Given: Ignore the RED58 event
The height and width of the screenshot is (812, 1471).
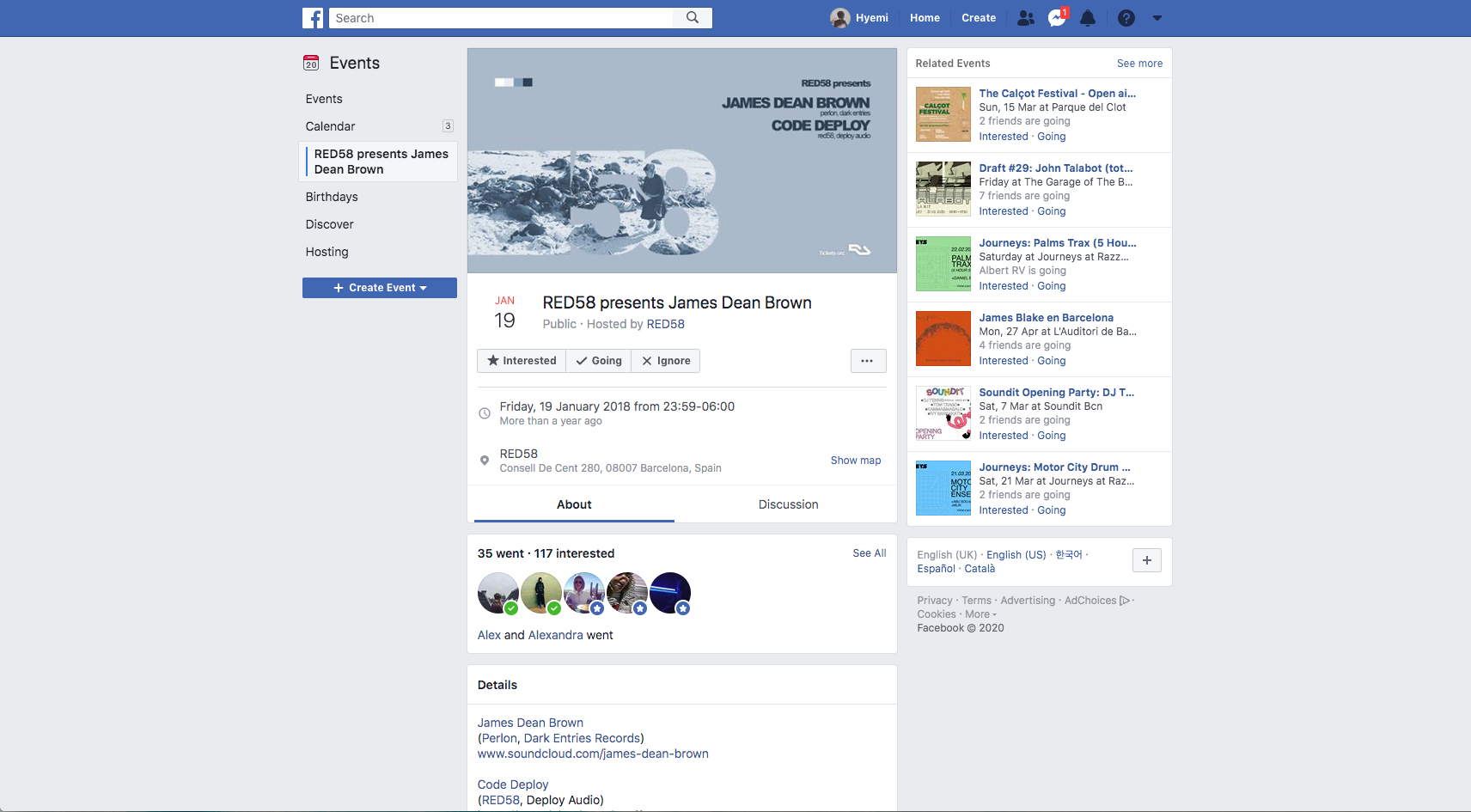Looking at the screenshot, I should (666, 361).
